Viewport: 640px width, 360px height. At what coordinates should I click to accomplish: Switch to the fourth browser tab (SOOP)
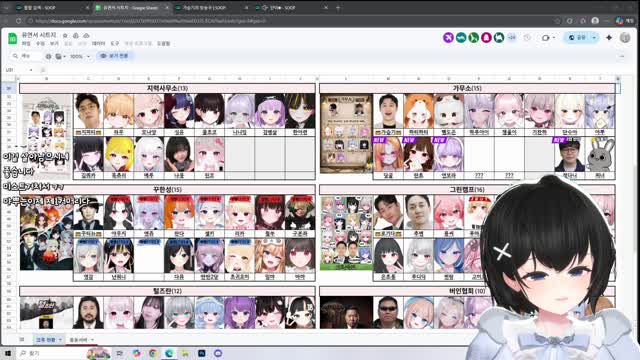pos(291,7)
